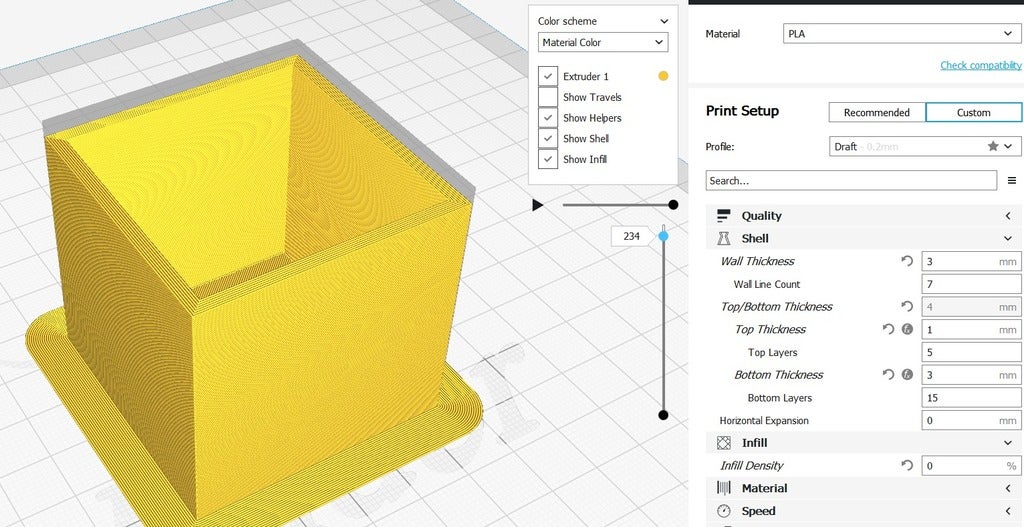Reset Top/Bottom Thickness value
The width and height of the screenshot is (1024, 527).
[906, 306]
